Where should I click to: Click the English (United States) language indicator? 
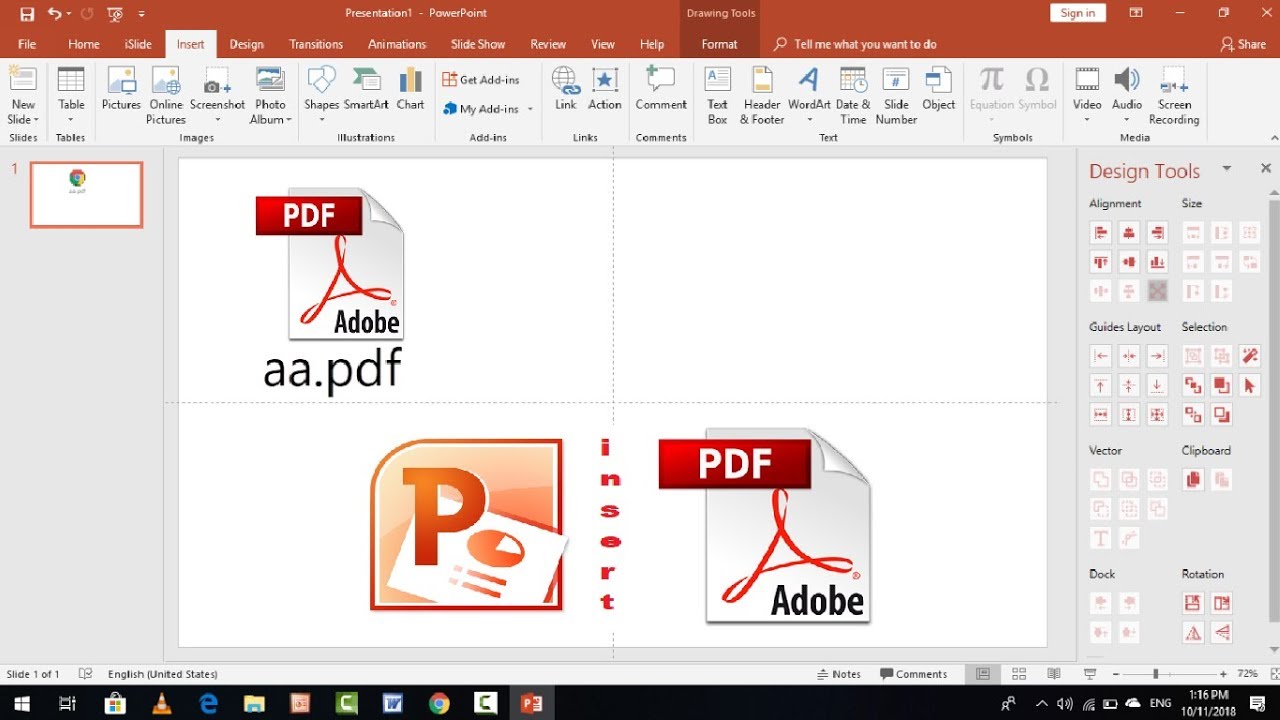[x=162, y=674]
